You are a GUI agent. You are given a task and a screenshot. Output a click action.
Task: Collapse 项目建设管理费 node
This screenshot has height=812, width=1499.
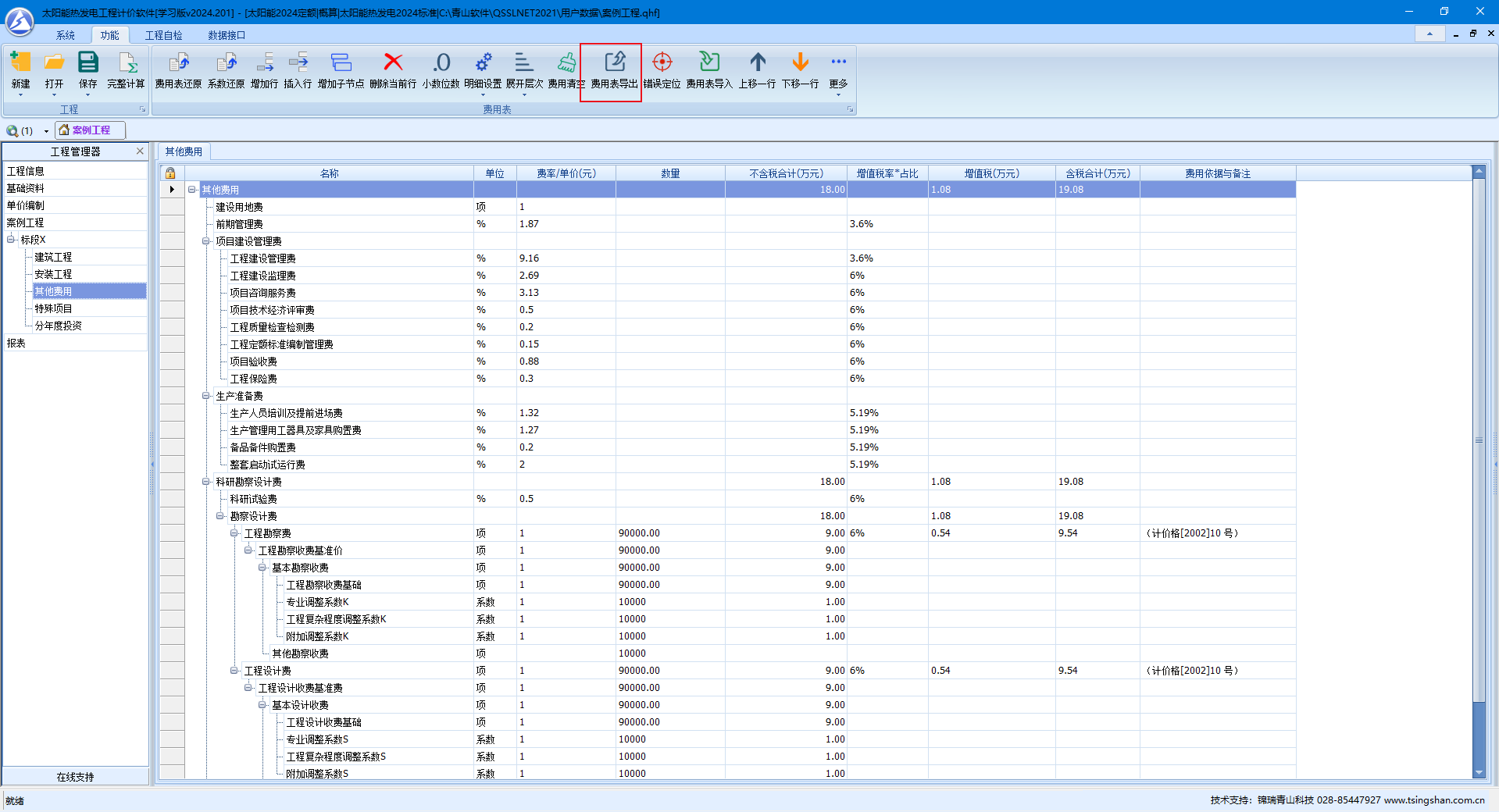pos(206,241)
